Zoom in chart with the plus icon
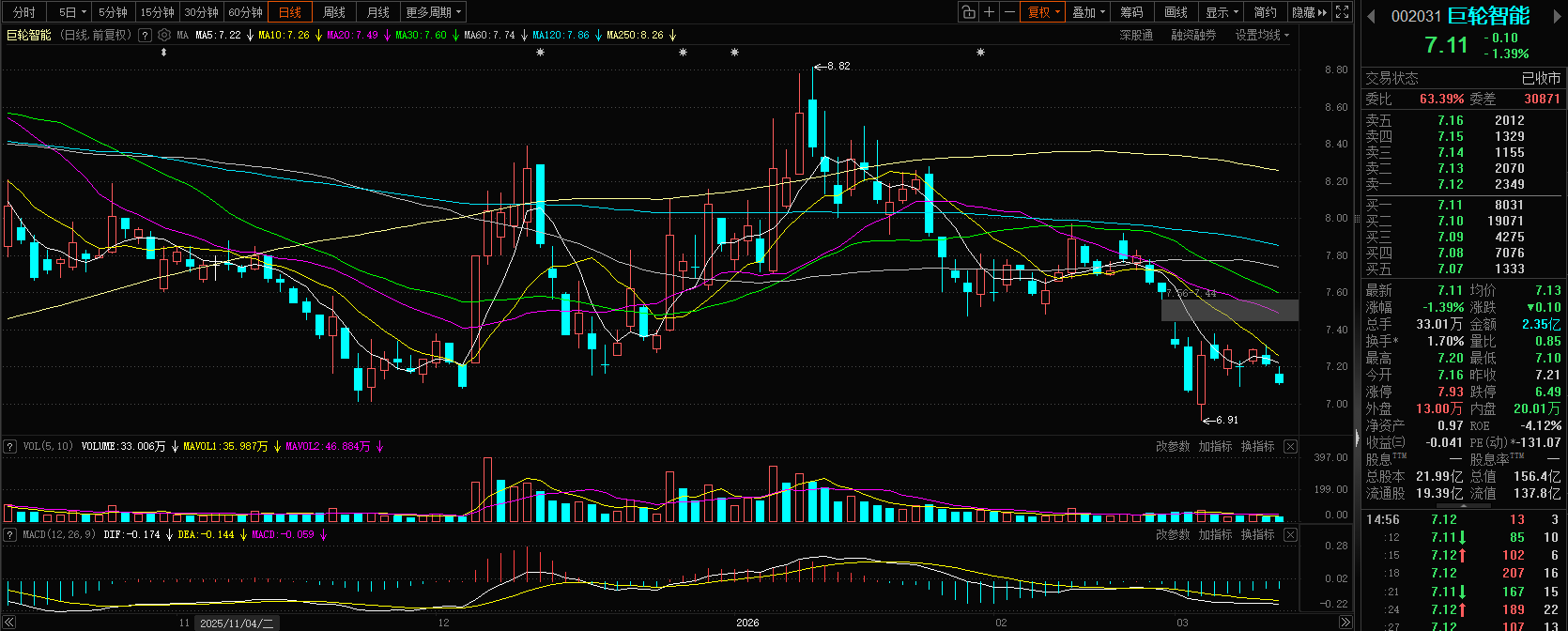Screen dimensions: 1568x631 click(989, 12)
